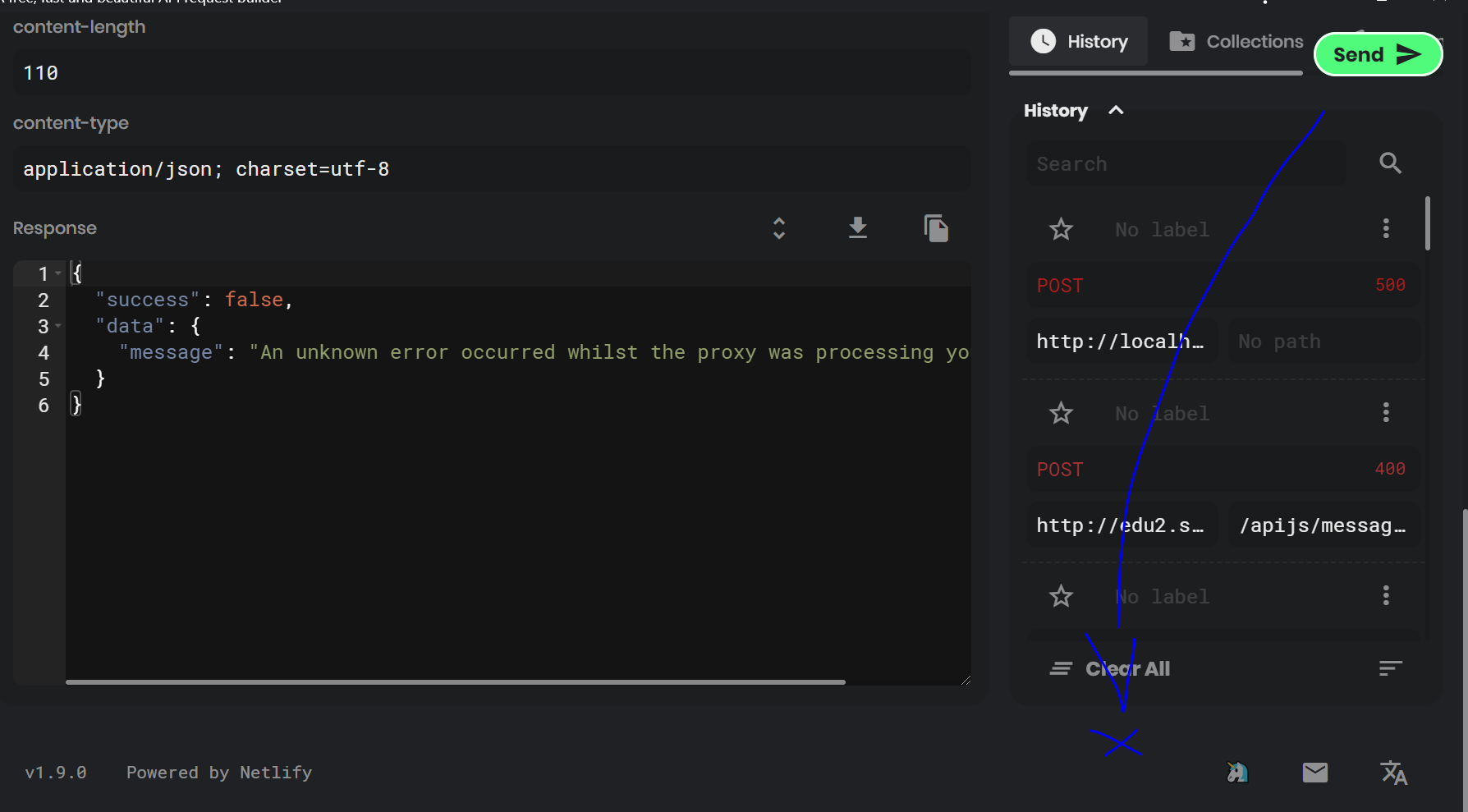Image resolution: width=1468 pixels, height=812 pixels.
Task: Click the Response heading label
Action: click(x=55, y=228)
